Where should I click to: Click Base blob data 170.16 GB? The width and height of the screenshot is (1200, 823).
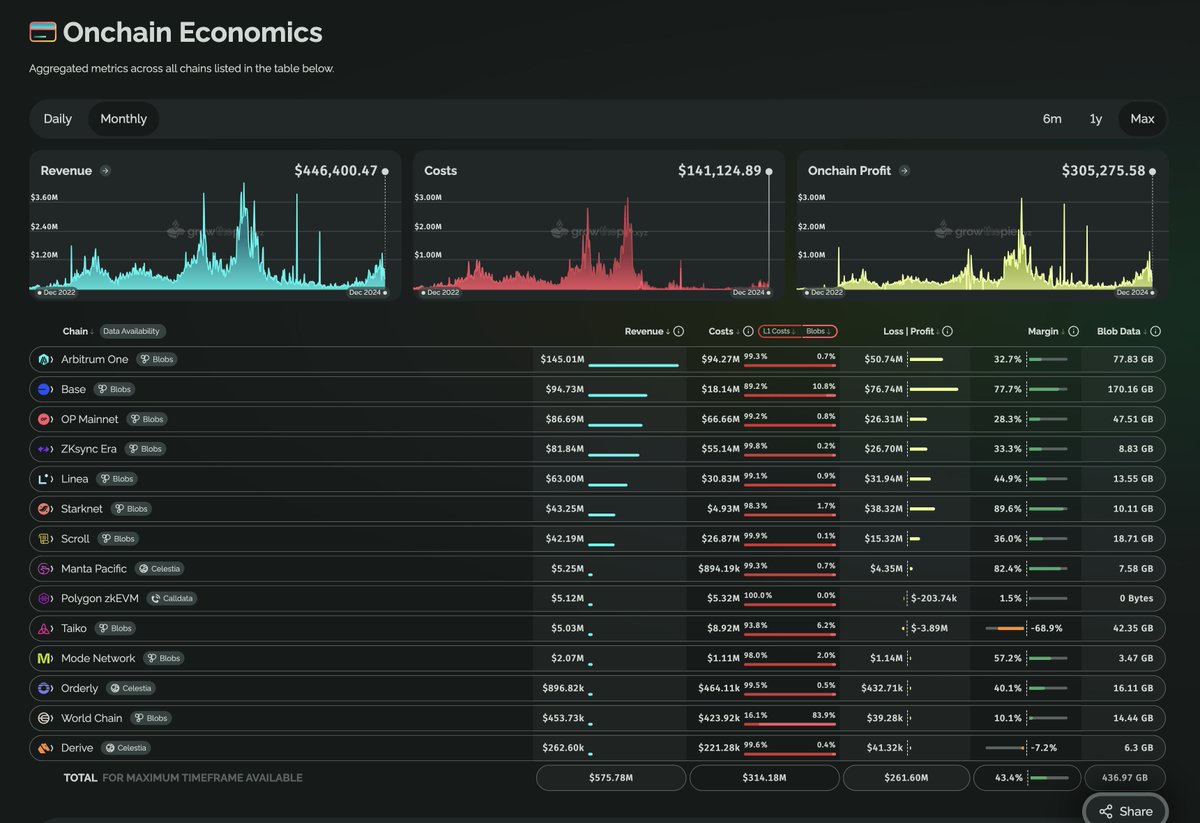(x=1131, y=389)
